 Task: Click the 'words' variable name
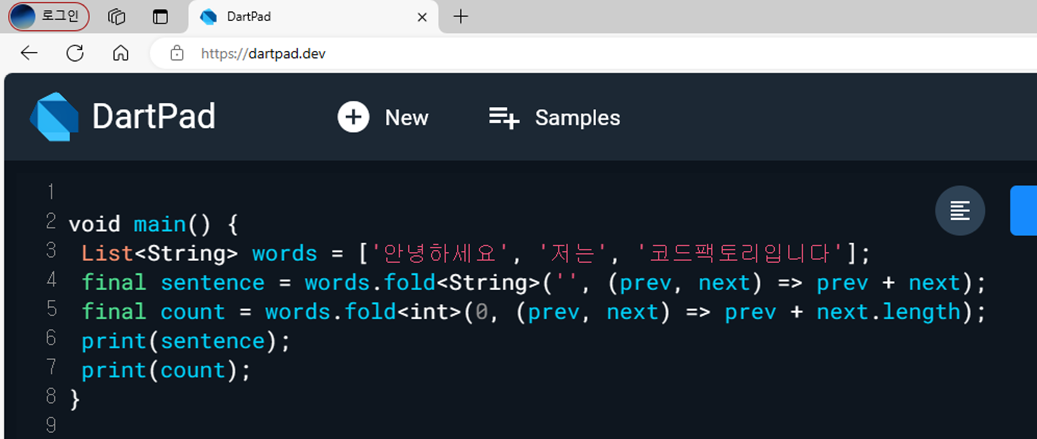click(285, 254)
